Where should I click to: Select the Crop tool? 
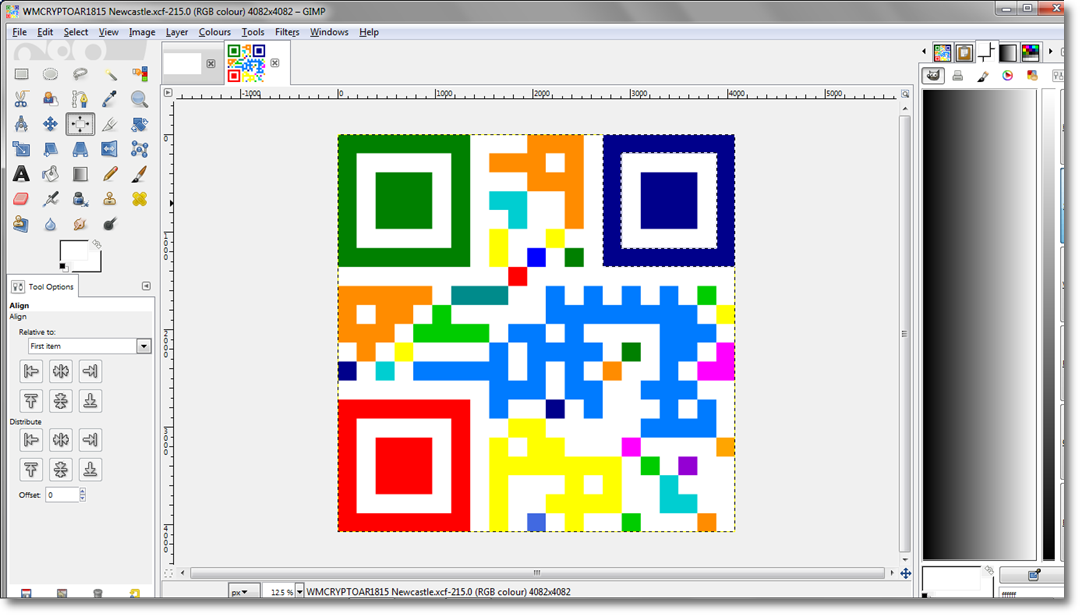pyautogui.click(x=110, y=124)
